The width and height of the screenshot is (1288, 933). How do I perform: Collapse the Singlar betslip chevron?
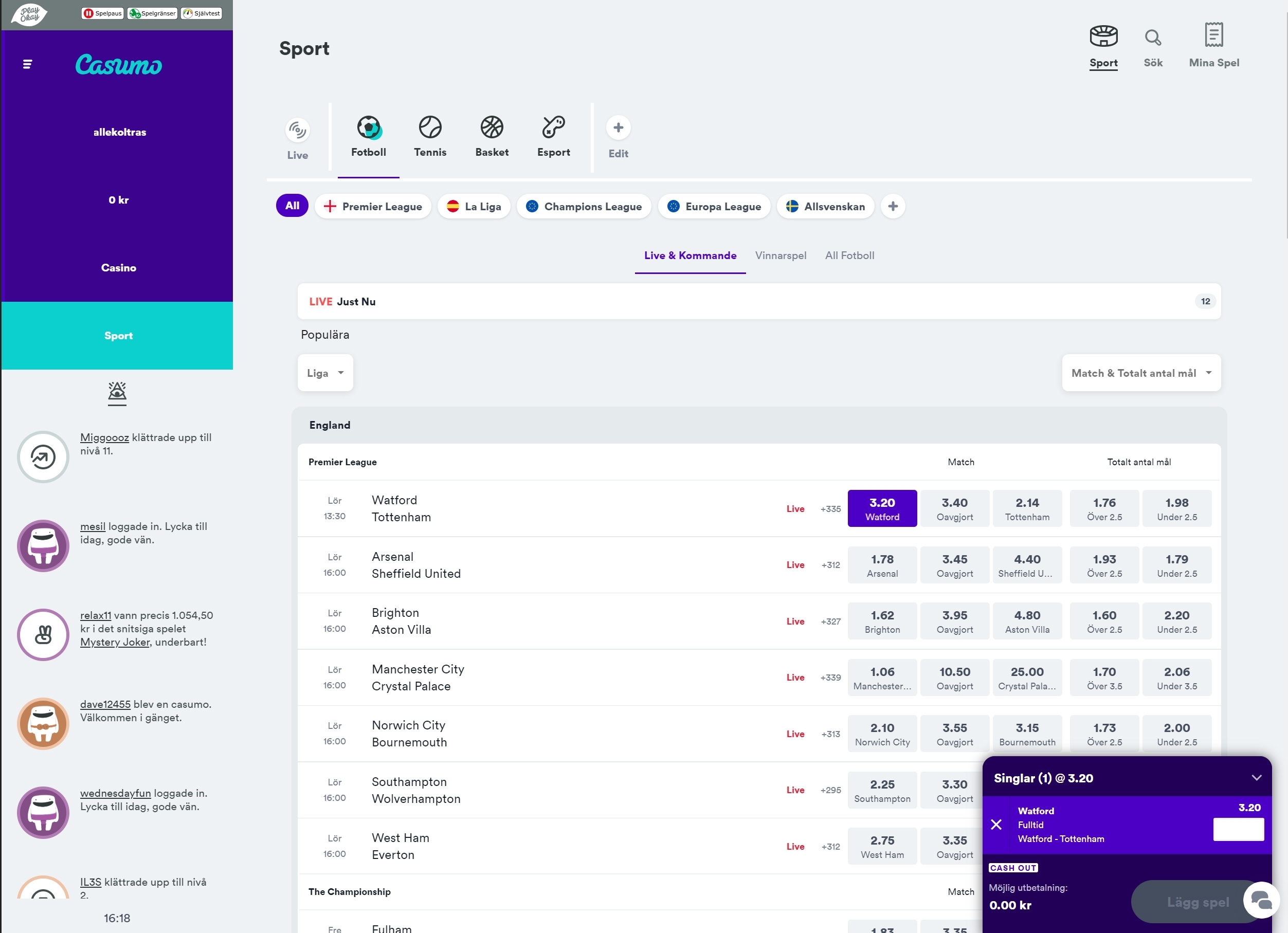tap(1256, 778)
